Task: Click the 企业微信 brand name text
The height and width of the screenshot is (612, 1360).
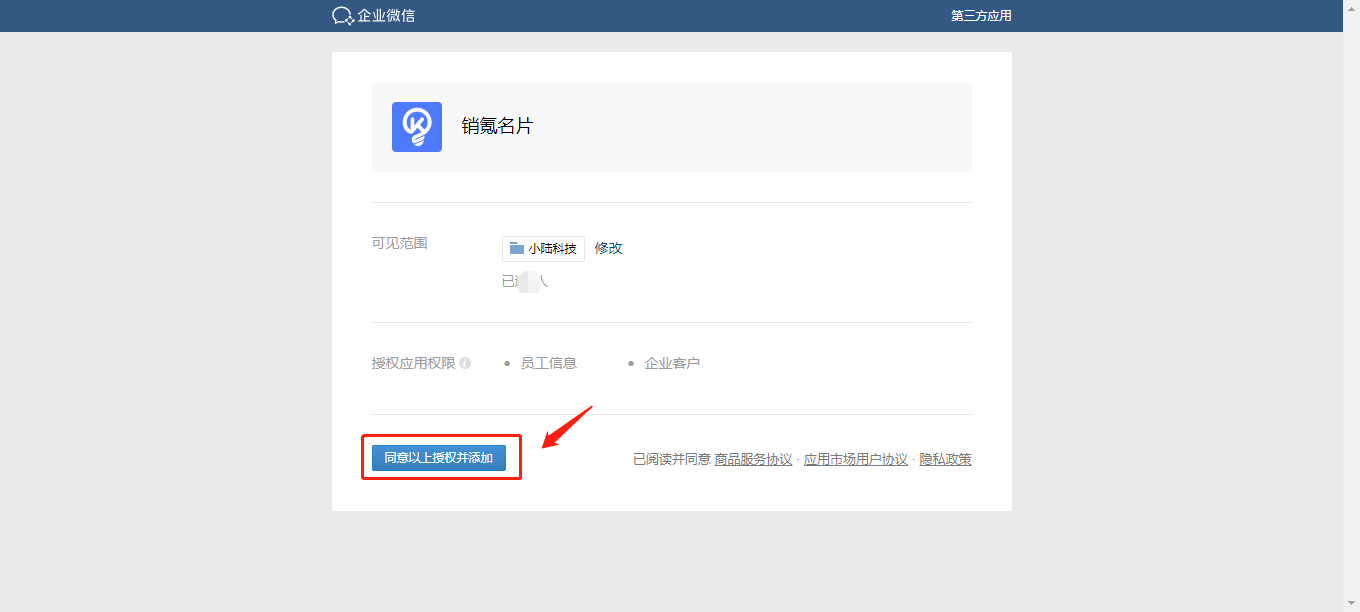Action: tap(387, 16)
